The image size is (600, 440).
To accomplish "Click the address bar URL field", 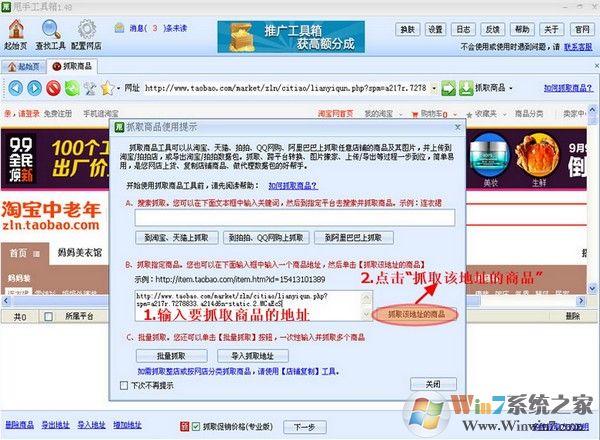I will pos(286,88).
